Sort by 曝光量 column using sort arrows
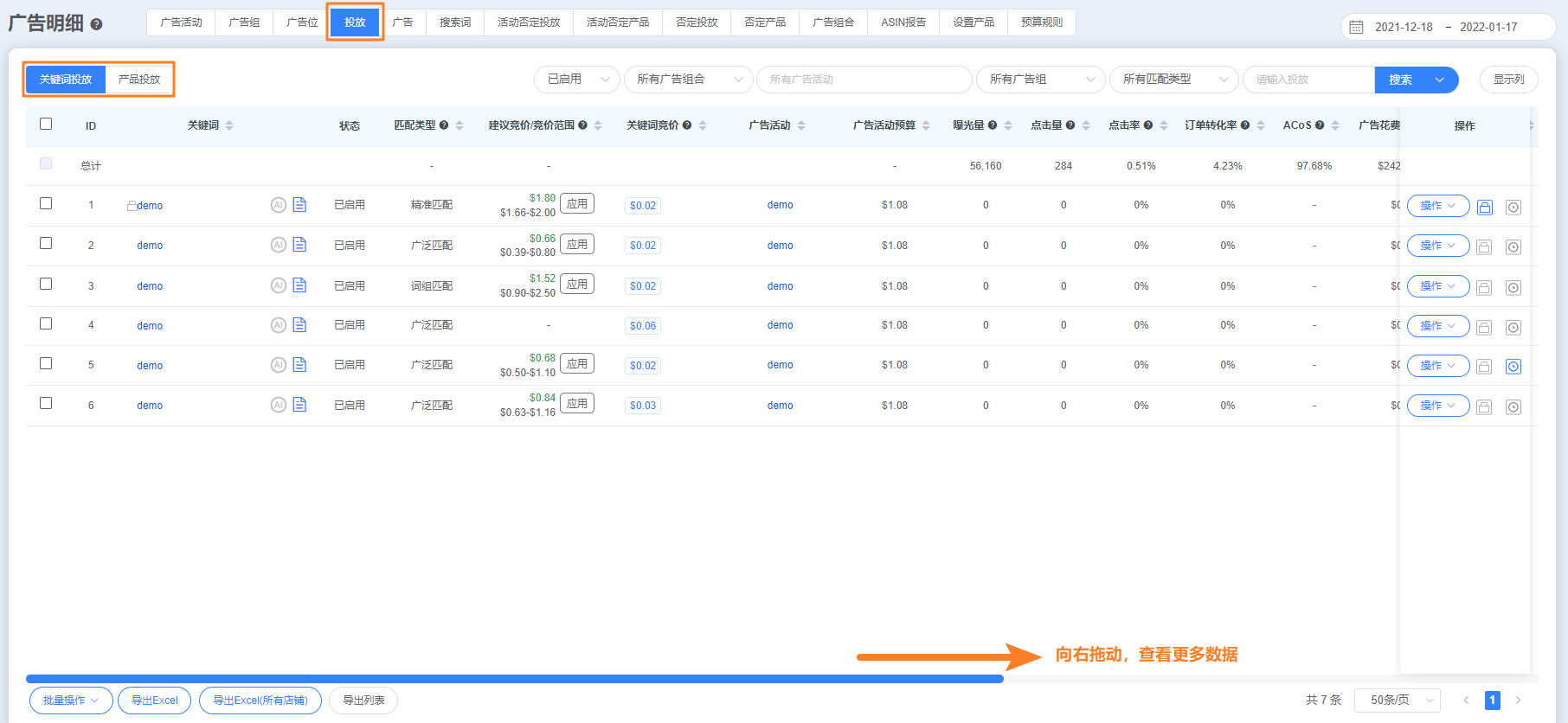The image size is (1568, 723). point(1008,125)
